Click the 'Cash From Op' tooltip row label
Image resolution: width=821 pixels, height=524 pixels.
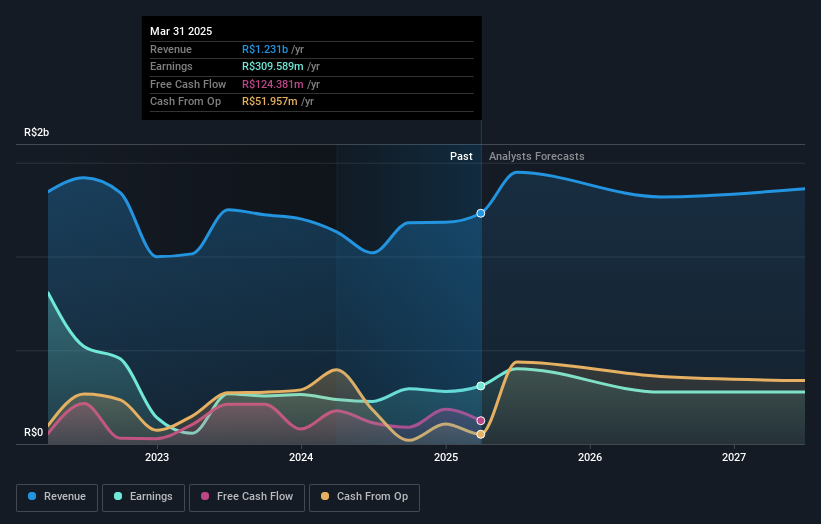click(185, 102)
